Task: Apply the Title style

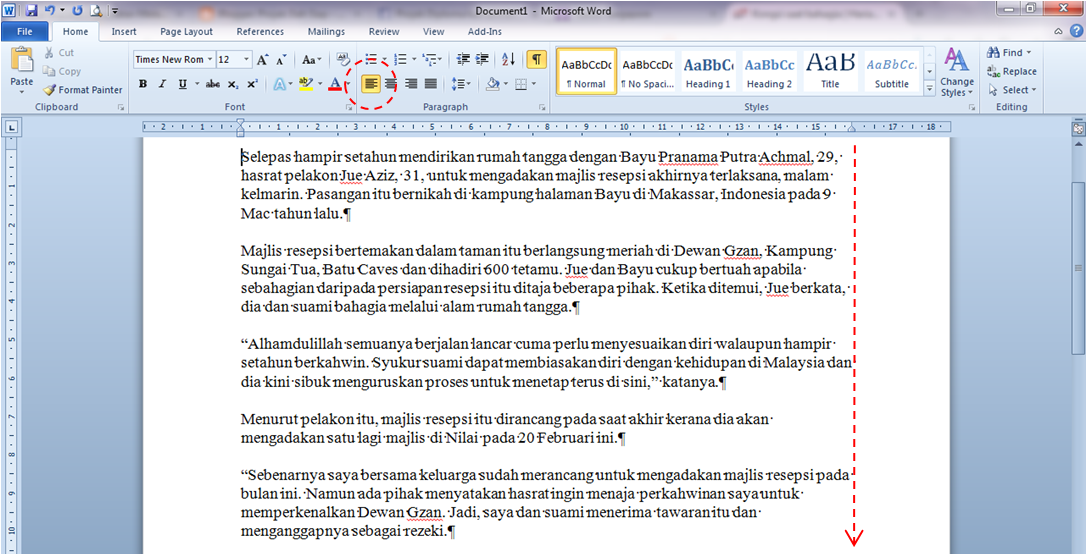Action: coord(830,71)
